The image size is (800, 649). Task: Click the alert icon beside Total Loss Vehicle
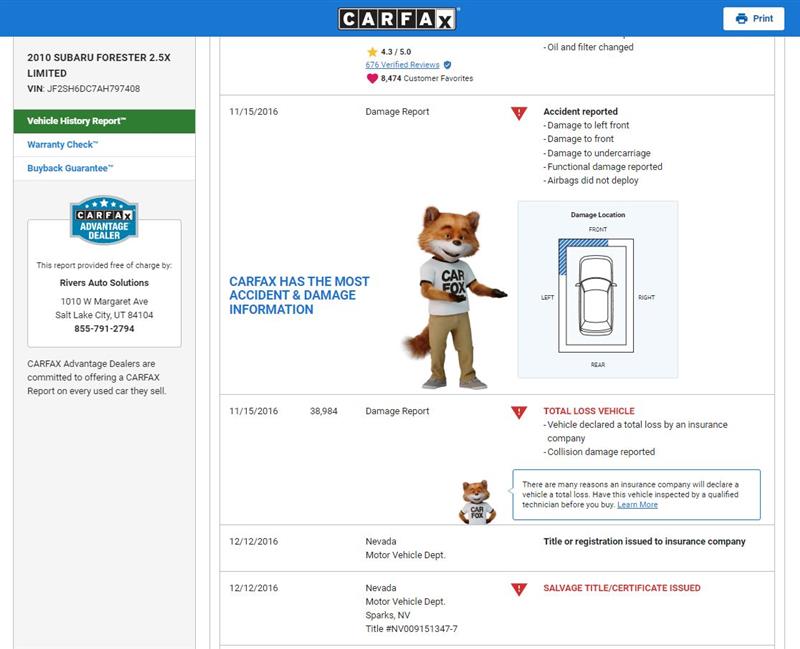pos(518,412)
